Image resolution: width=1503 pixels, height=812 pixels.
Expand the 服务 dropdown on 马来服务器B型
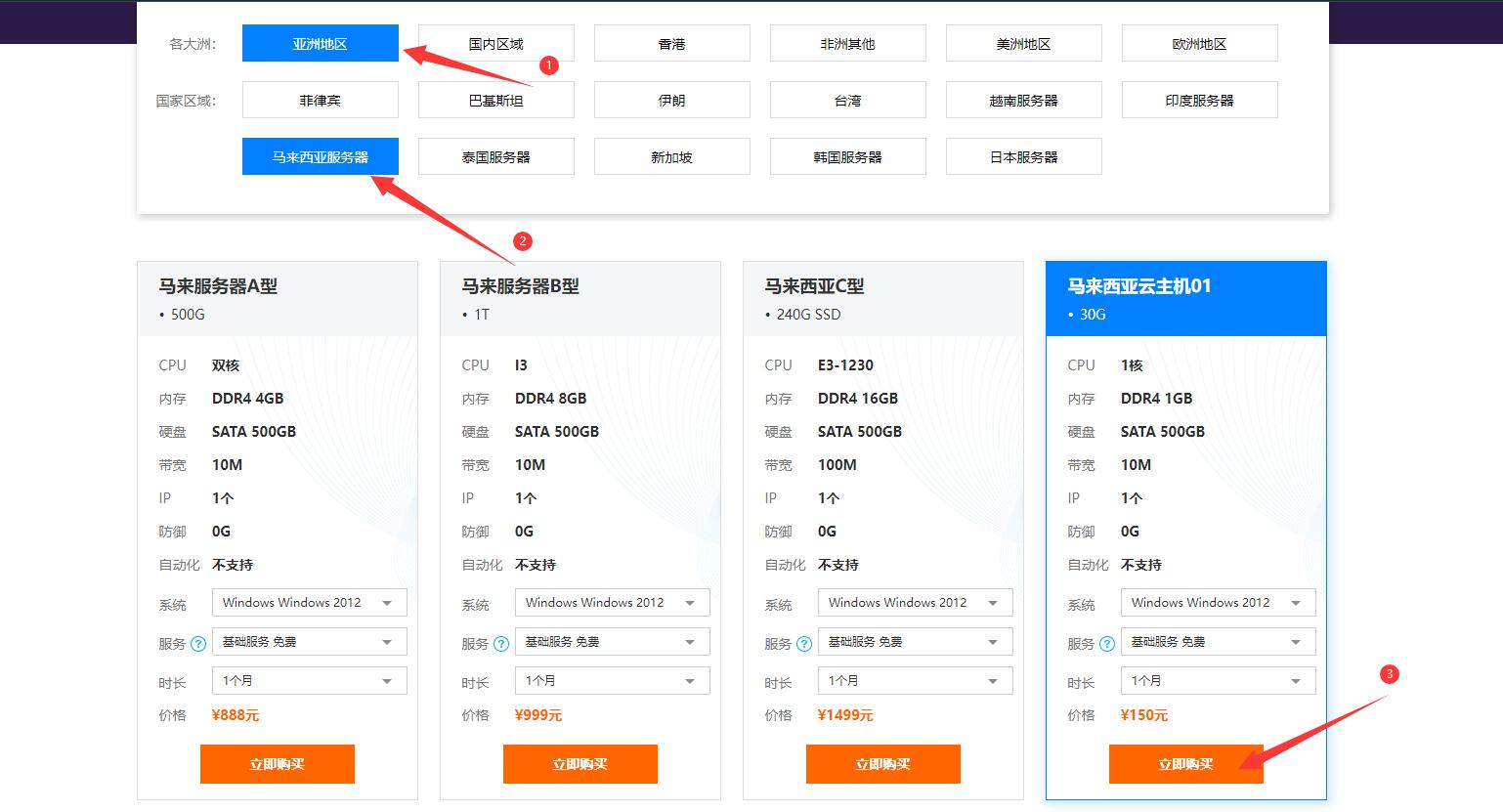(612, 641)
